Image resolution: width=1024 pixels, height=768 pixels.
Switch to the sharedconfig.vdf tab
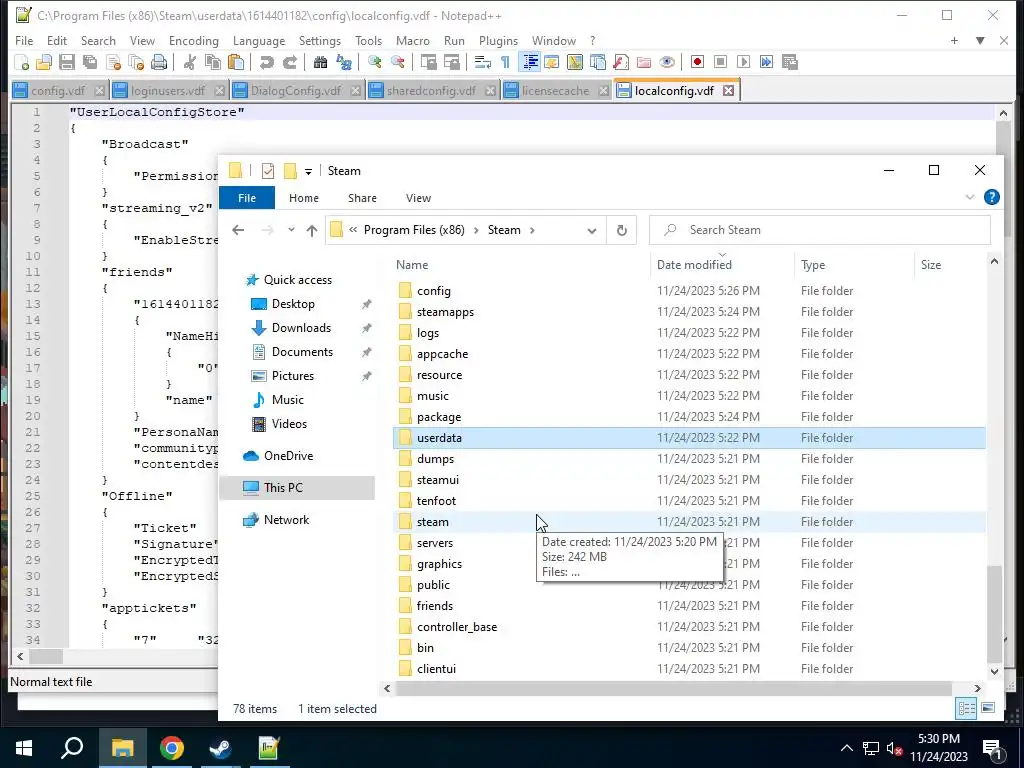pyautogui.click(x=431, y=91)
